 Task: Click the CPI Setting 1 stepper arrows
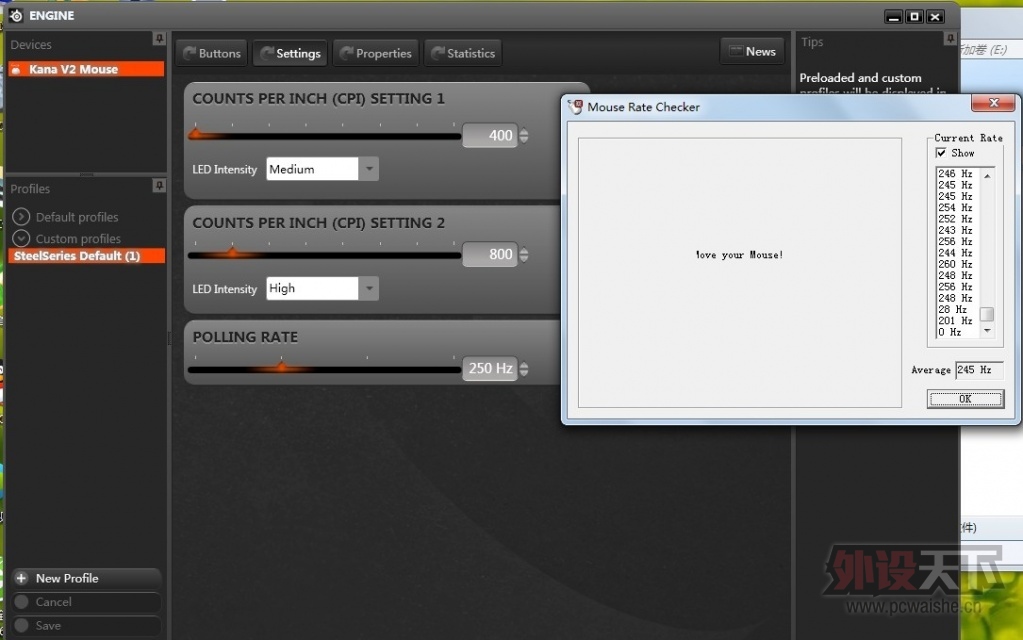pyautogui.click(x=524, y=136)
